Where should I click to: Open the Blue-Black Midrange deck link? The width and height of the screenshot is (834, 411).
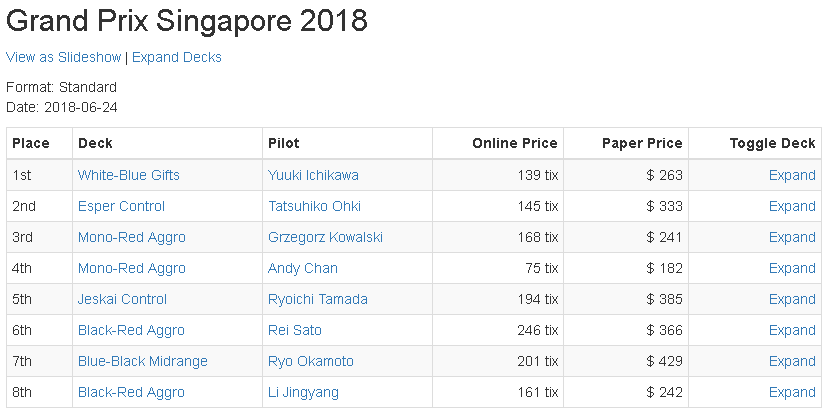(x=143, y=361)
